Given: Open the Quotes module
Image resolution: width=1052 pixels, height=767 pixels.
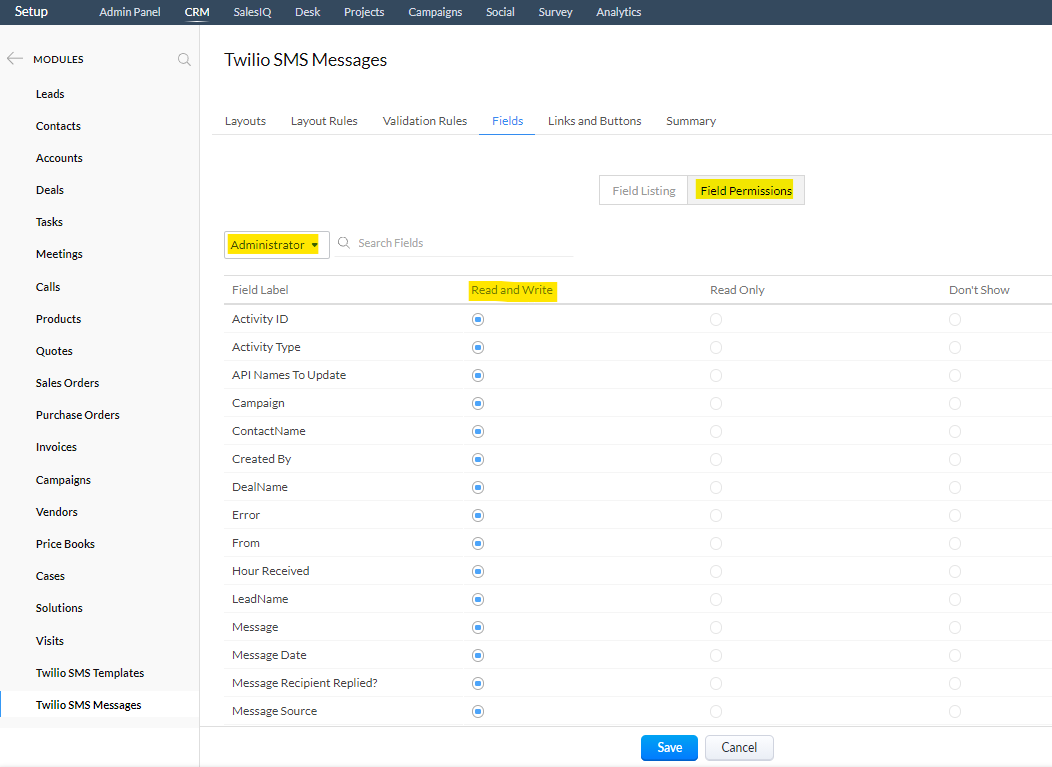Looking at the screenshot, I should tap(54, 351).
